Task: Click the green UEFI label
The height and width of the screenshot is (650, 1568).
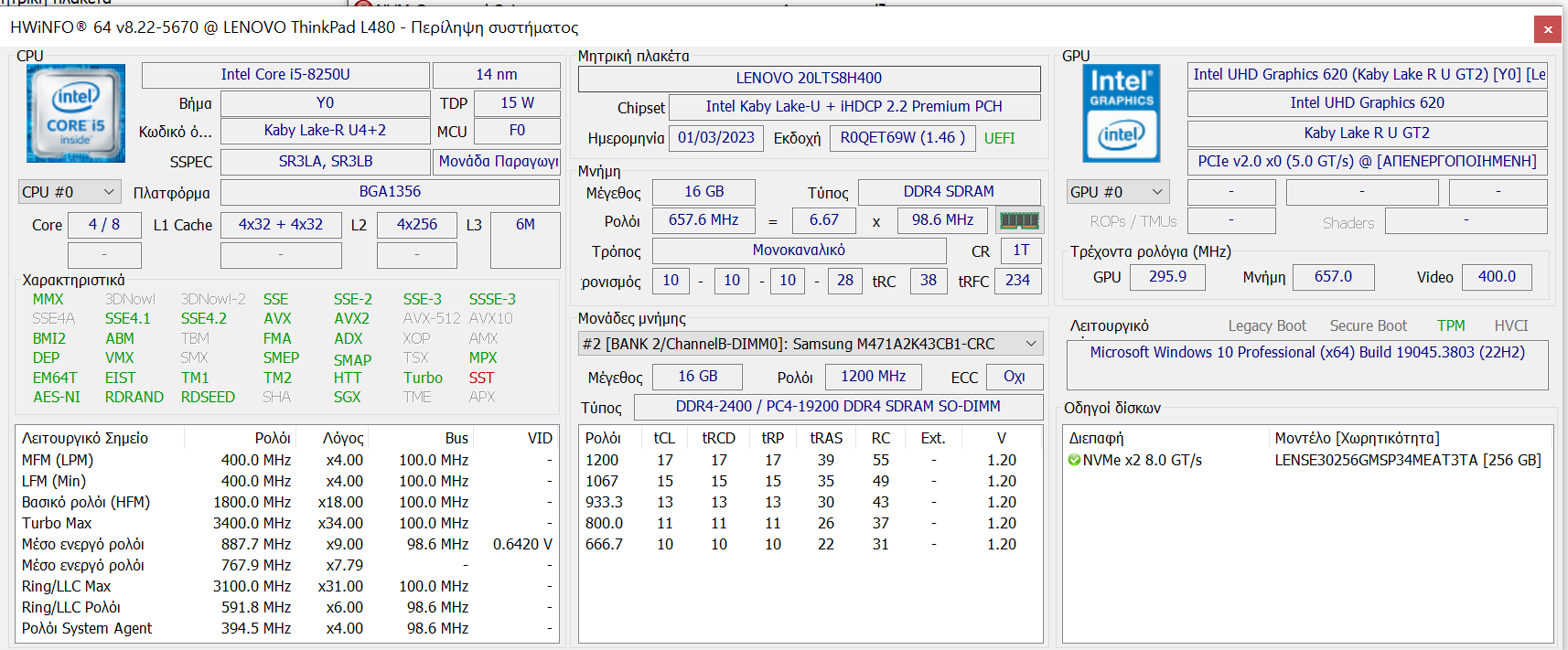Action: pyautogui.click(x=1000, y=139)
